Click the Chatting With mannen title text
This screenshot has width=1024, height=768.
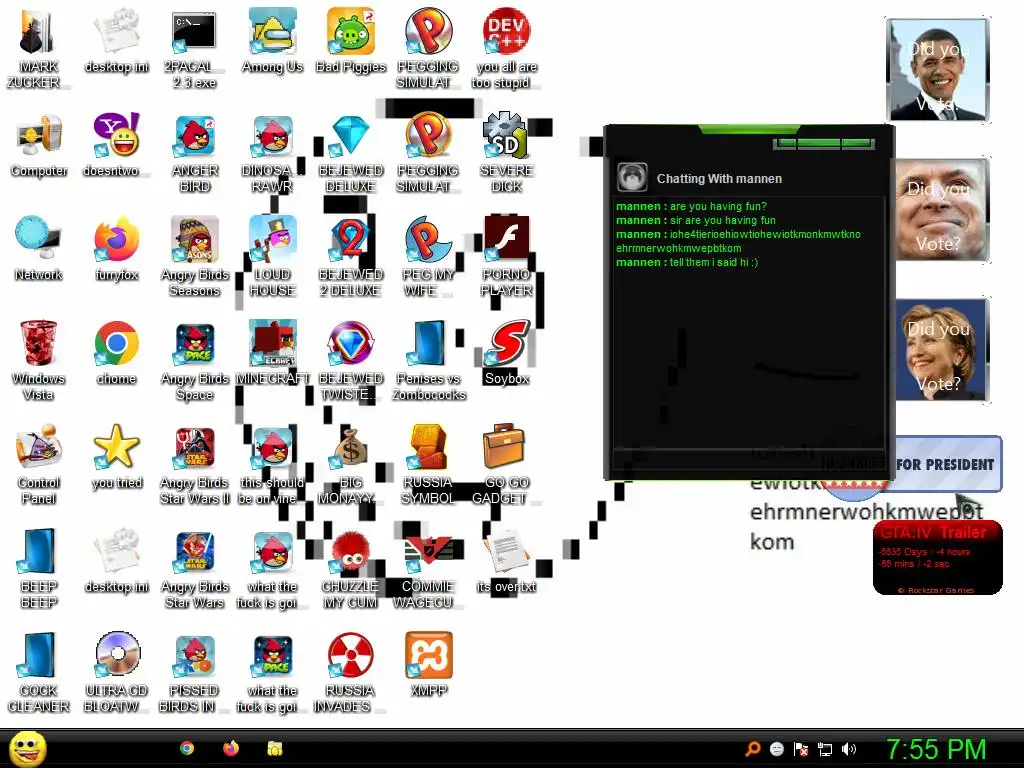click(719, 178)
